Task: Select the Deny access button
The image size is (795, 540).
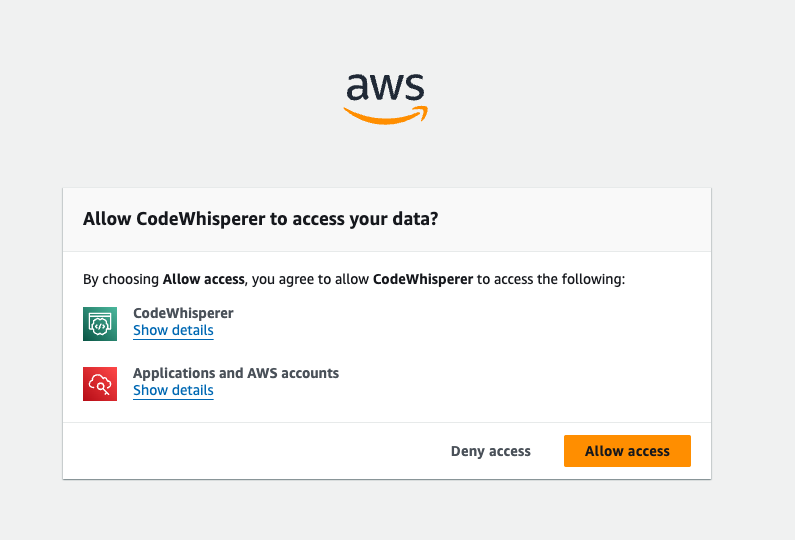Action: coord(491,451)
